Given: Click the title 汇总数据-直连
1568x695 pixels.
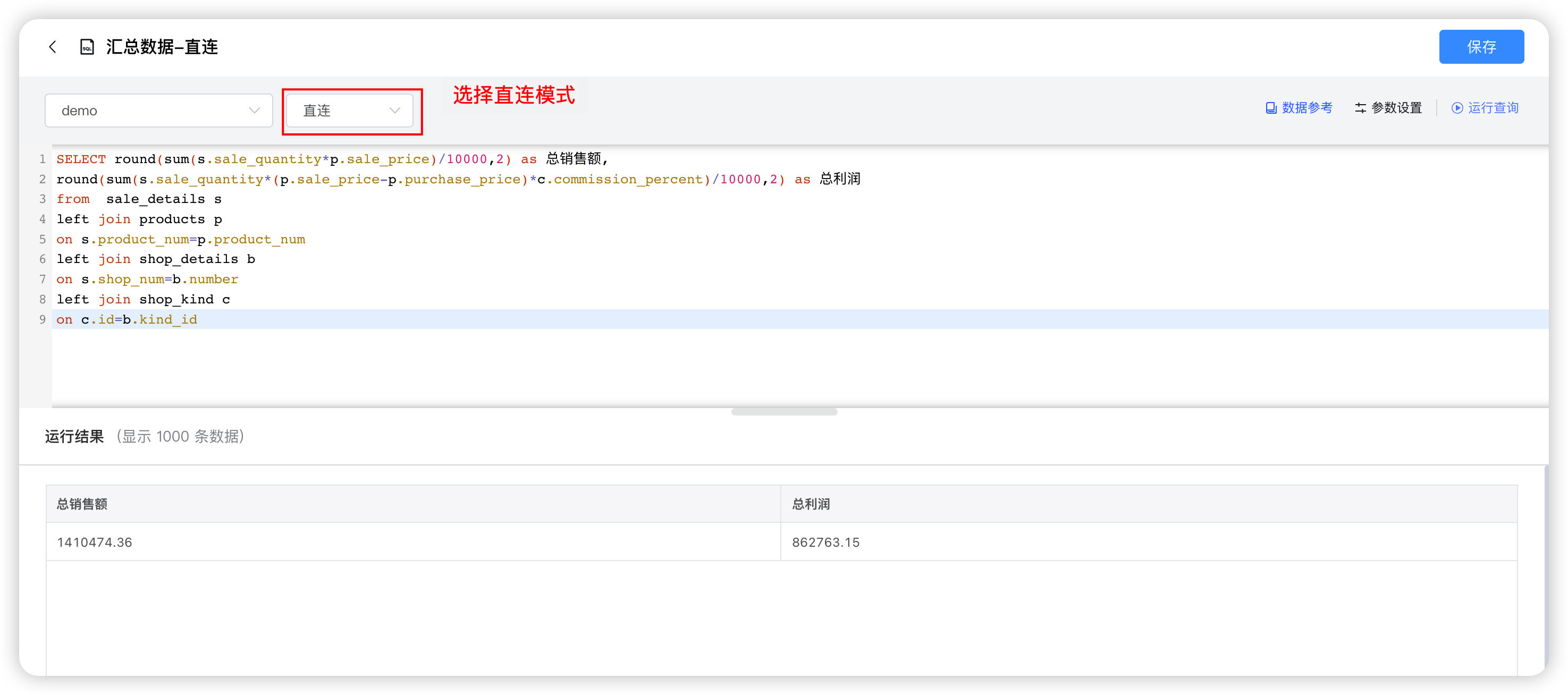Looking at the screenshot, I should 162,47.
